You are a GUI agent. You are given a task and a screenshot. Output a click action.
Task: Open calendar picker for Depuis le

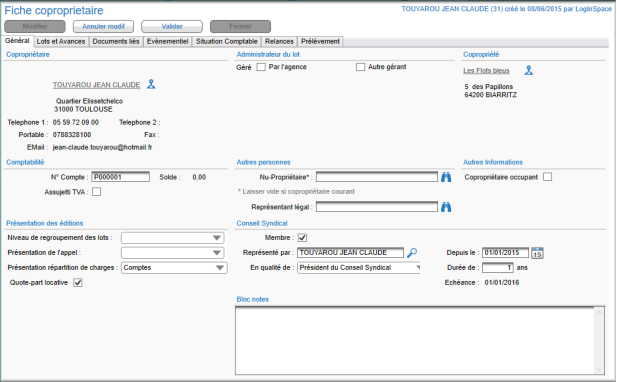pyautogui.click(x=537, y=253)
